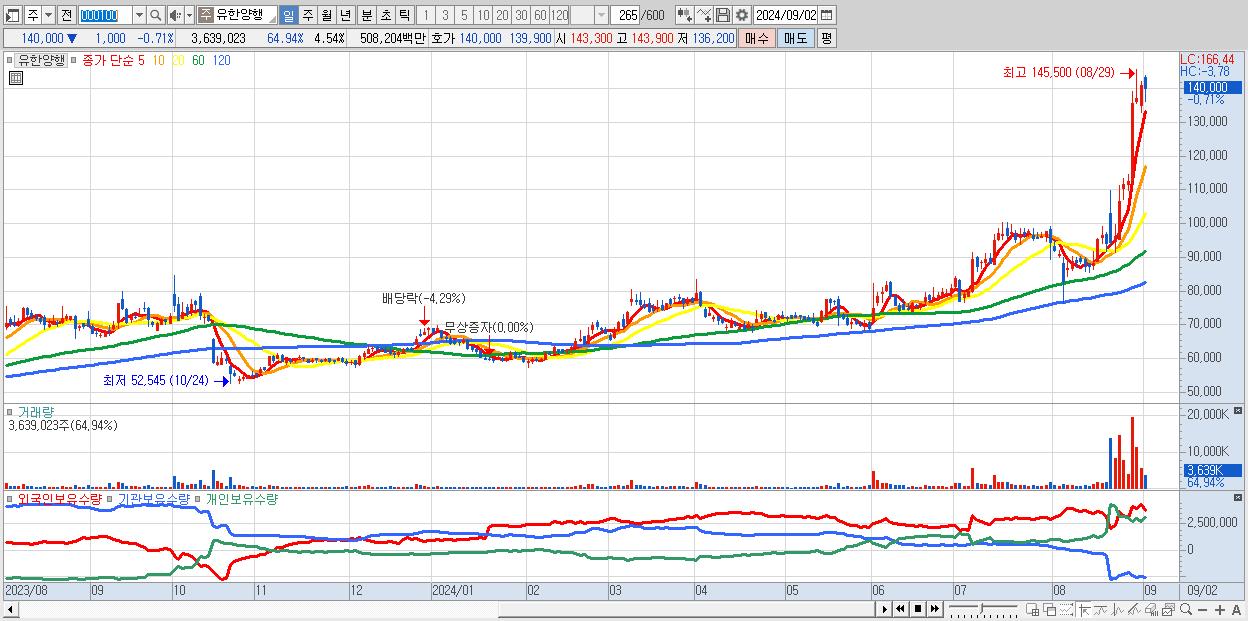Select weekly 주 chart period
The image size is (1248, 621).
click(307, 15)
